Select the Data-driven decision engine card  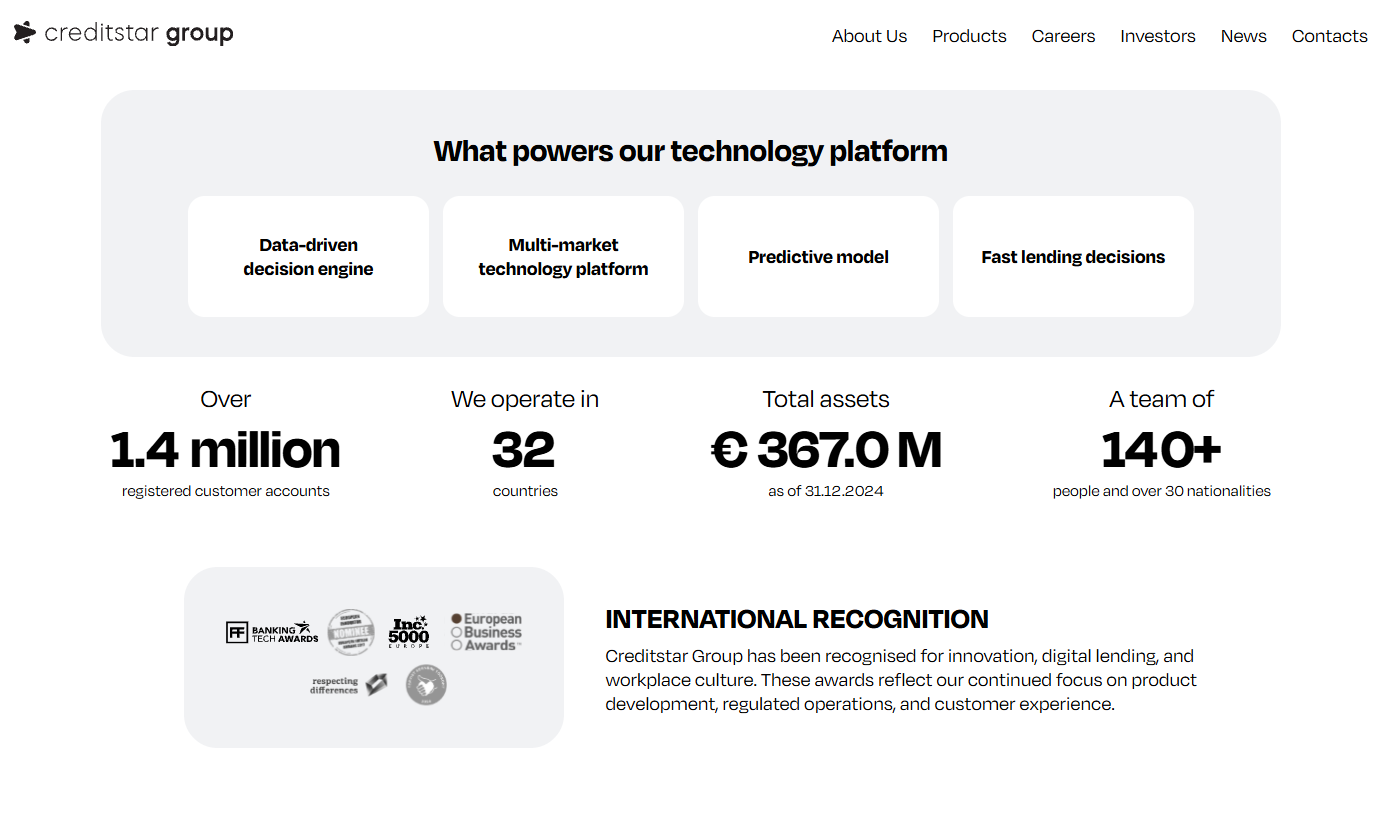[x=308, y=256]
